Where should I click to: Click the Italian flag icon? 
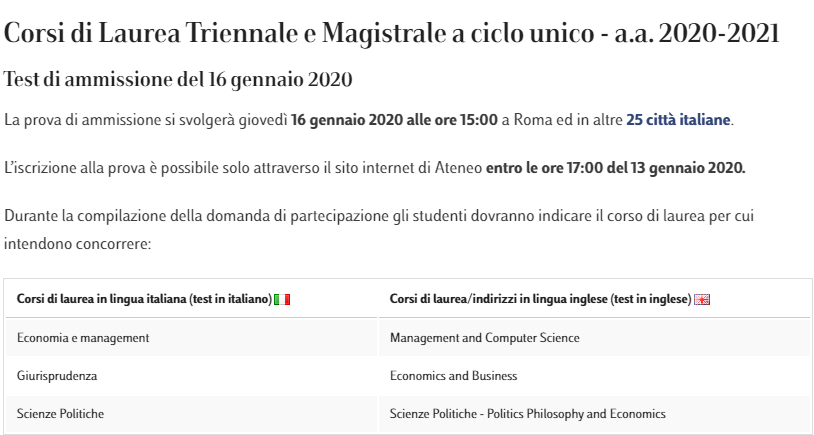(x=282, y=300)
